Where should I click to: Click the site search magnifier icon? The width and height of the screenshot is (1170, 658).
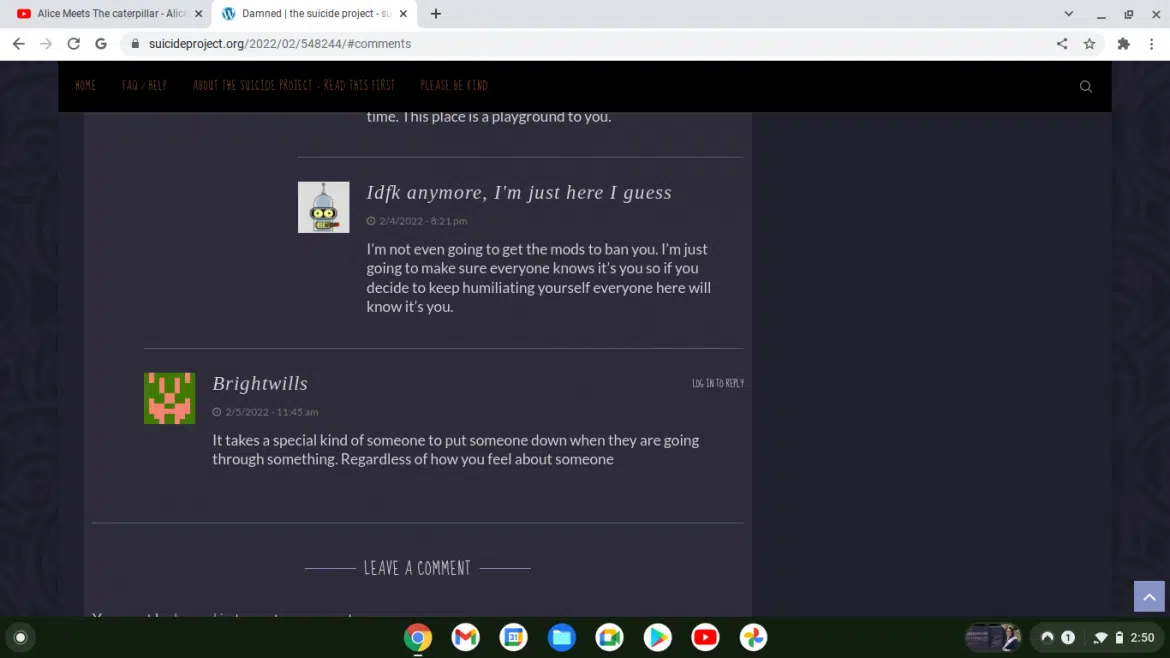(x=1085, y=87)
